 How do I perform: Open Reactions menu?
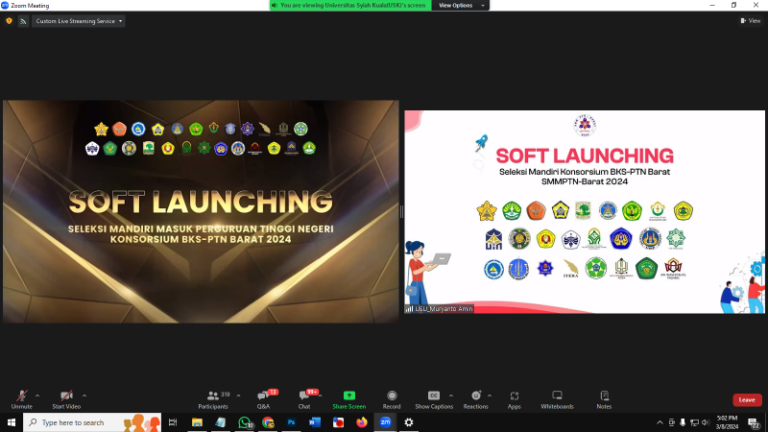[476, 399]
